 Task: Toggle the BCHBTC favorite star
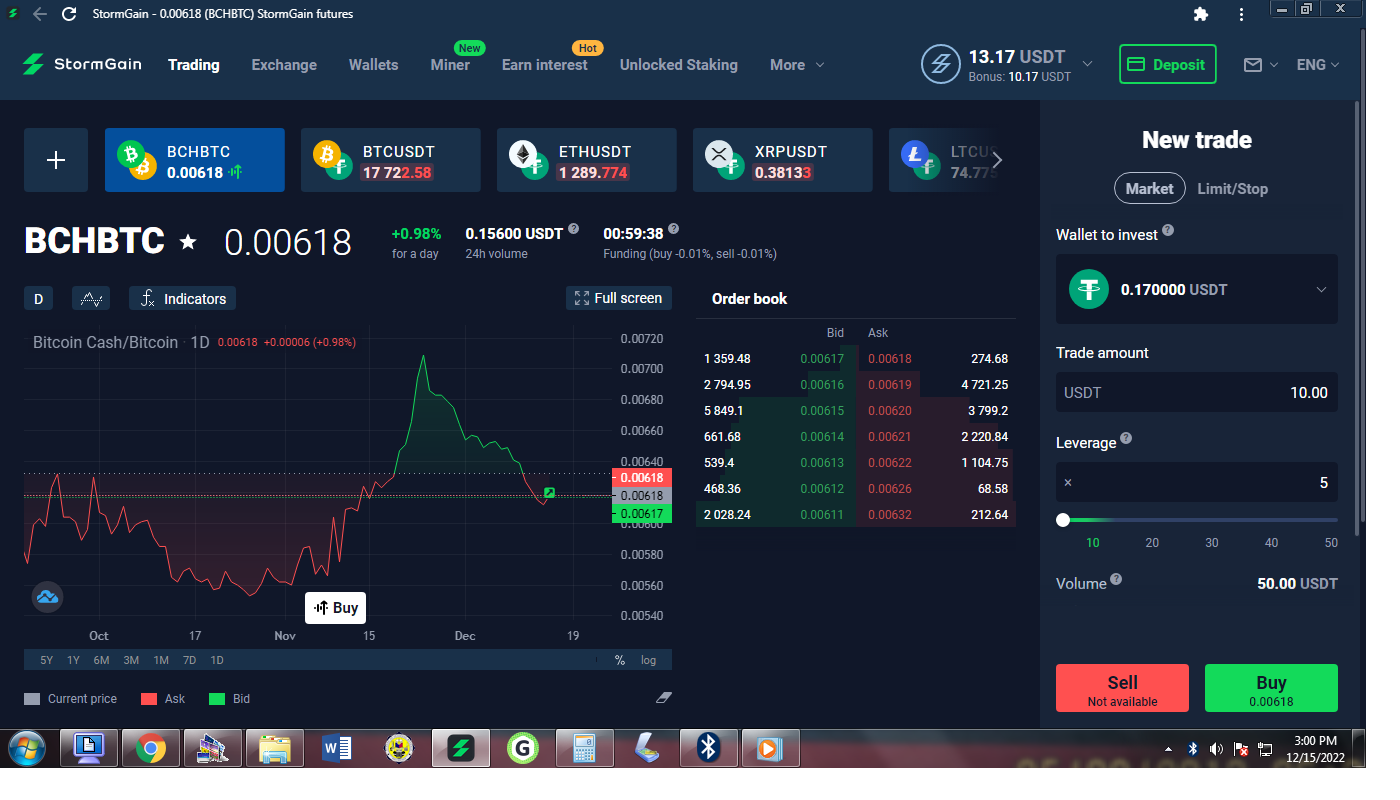187,242
